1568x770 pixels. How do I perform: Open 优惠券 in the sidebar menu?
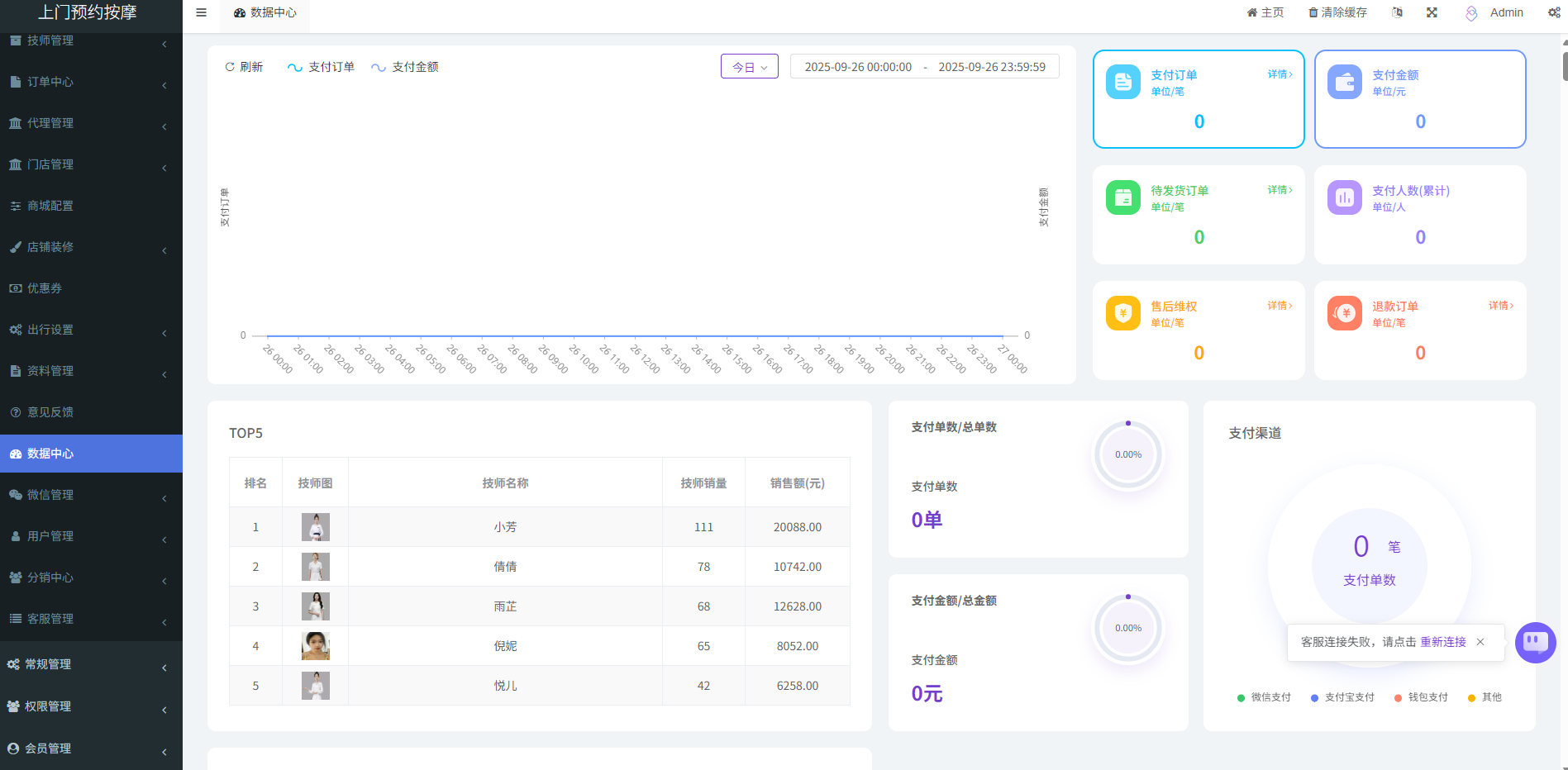click(45, 288)
